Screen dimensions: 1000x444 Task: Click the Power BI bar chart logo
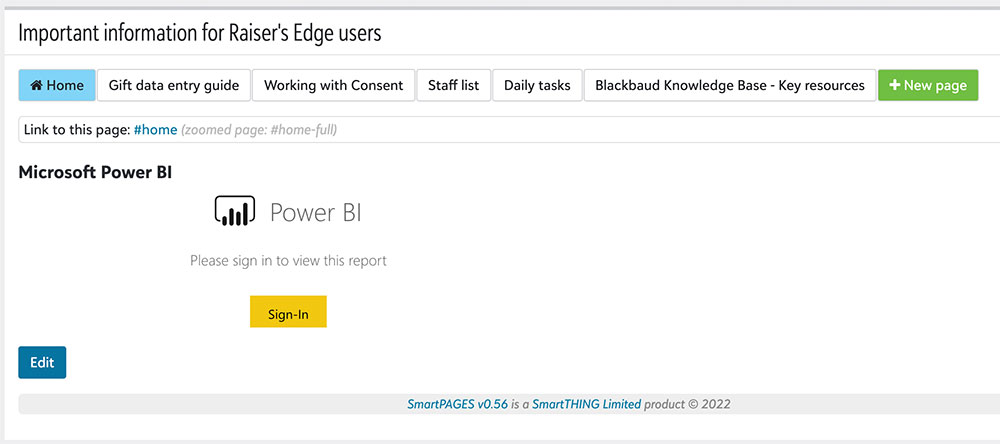pos(235,211)
